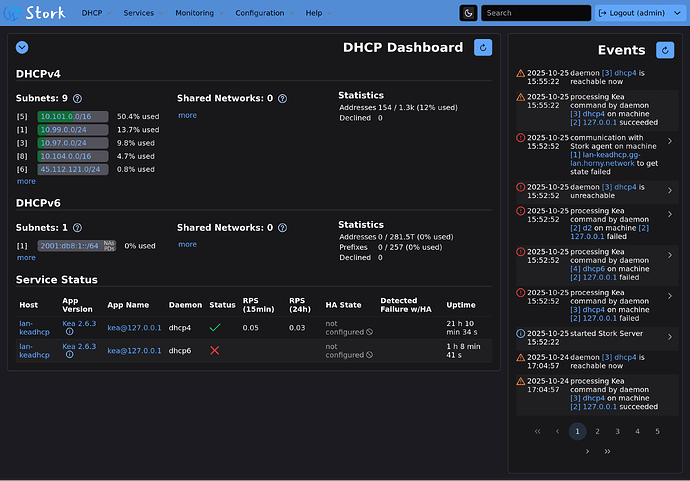Jump to last events page
The height and width of the screenshot is (481, 690).
[607, 451]
